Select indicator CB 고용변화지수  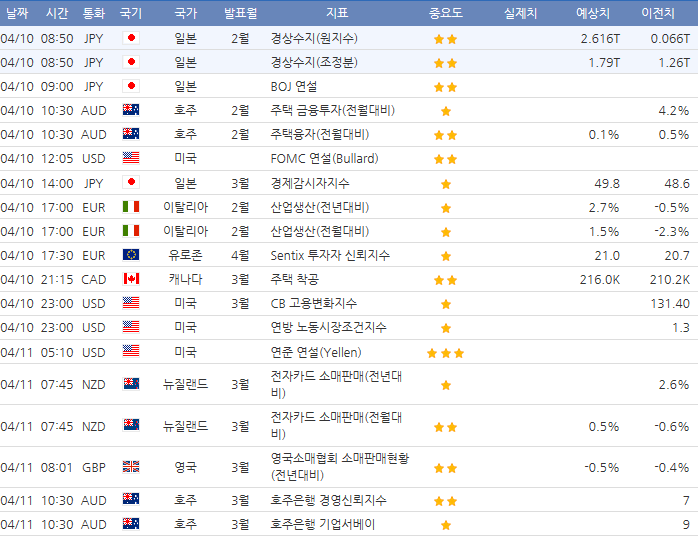[x=313, y=303]
